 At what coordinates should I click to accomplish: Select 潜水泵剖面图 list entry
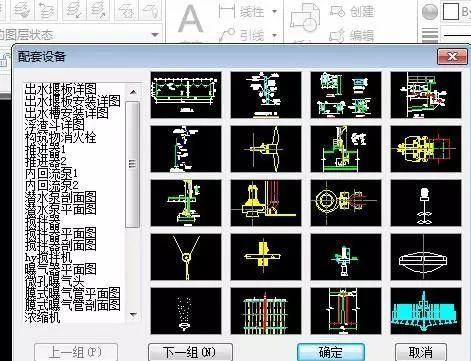tap(61, 197)
